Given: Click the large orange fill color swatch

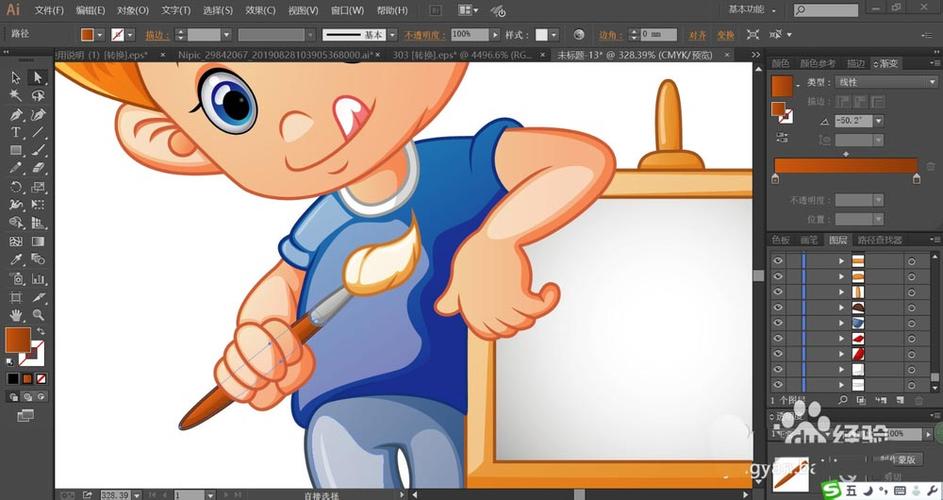Looking at the screenshot, I should (17, 340).
